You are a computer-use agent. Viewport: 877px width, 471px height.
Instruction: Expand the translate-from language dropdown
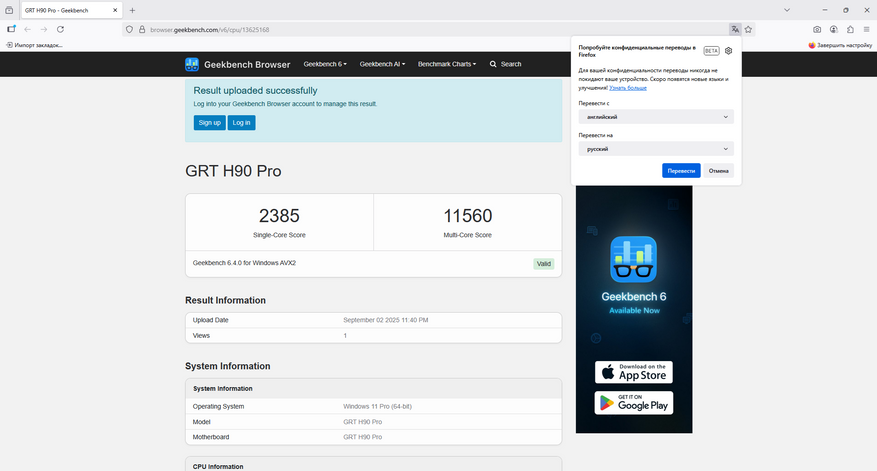click(656, 117)
